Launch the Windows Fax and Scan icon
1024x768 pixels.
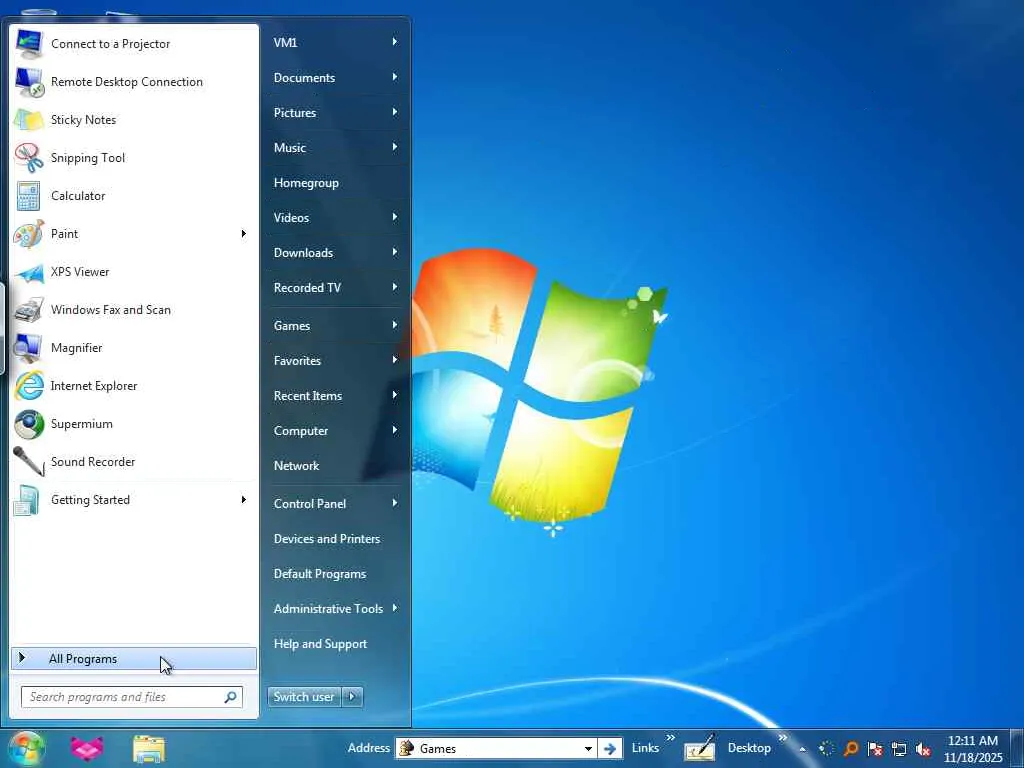coord(29,310)
